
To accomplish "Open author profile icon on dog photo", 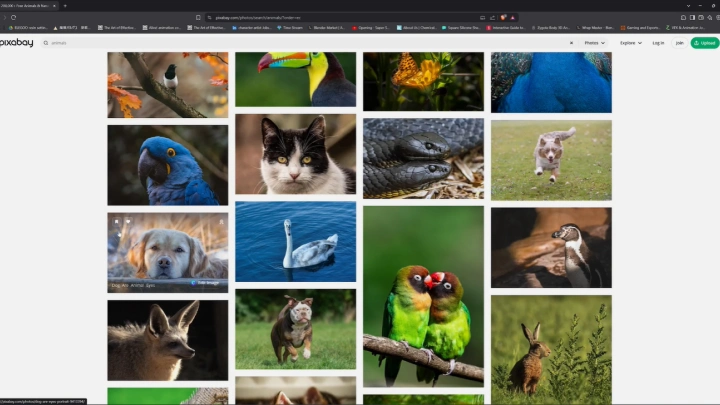I will coord(221,222).
